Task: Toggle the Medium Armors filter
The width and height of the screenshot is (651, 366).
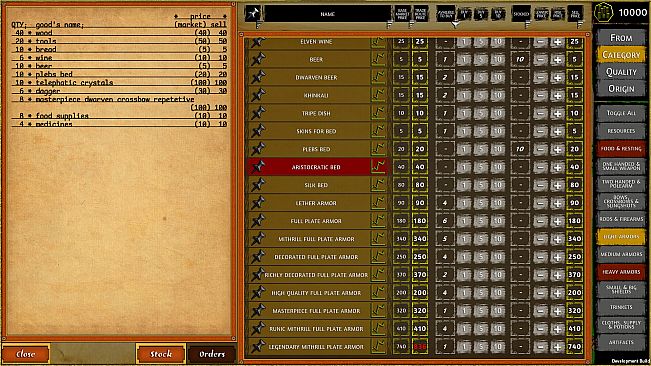Action: pos(621,254)
